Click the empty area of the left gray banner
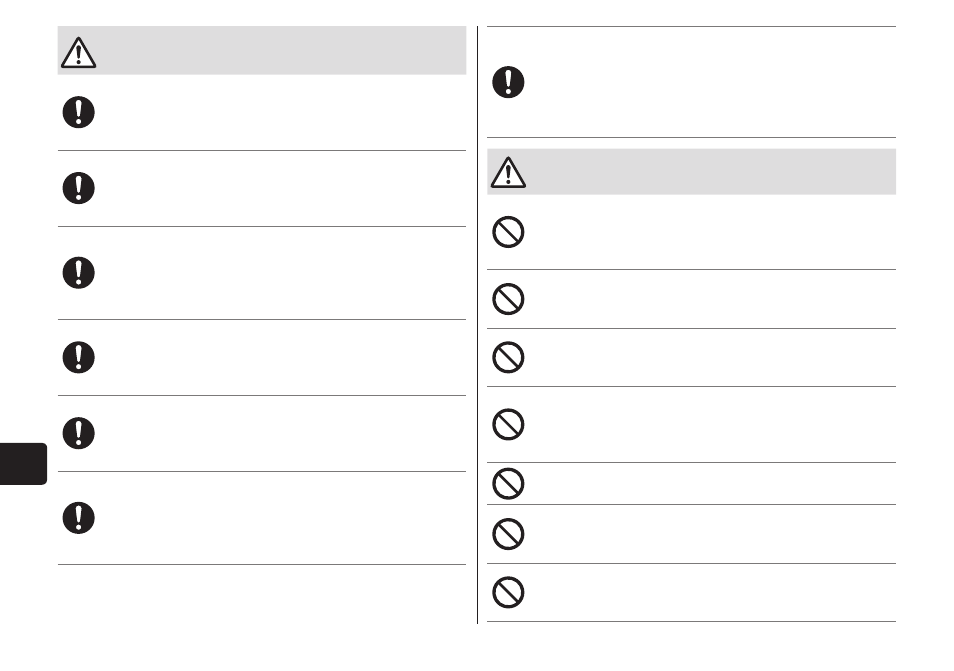Viewport: 954px width, 671px height. click(x=280, y=50)
